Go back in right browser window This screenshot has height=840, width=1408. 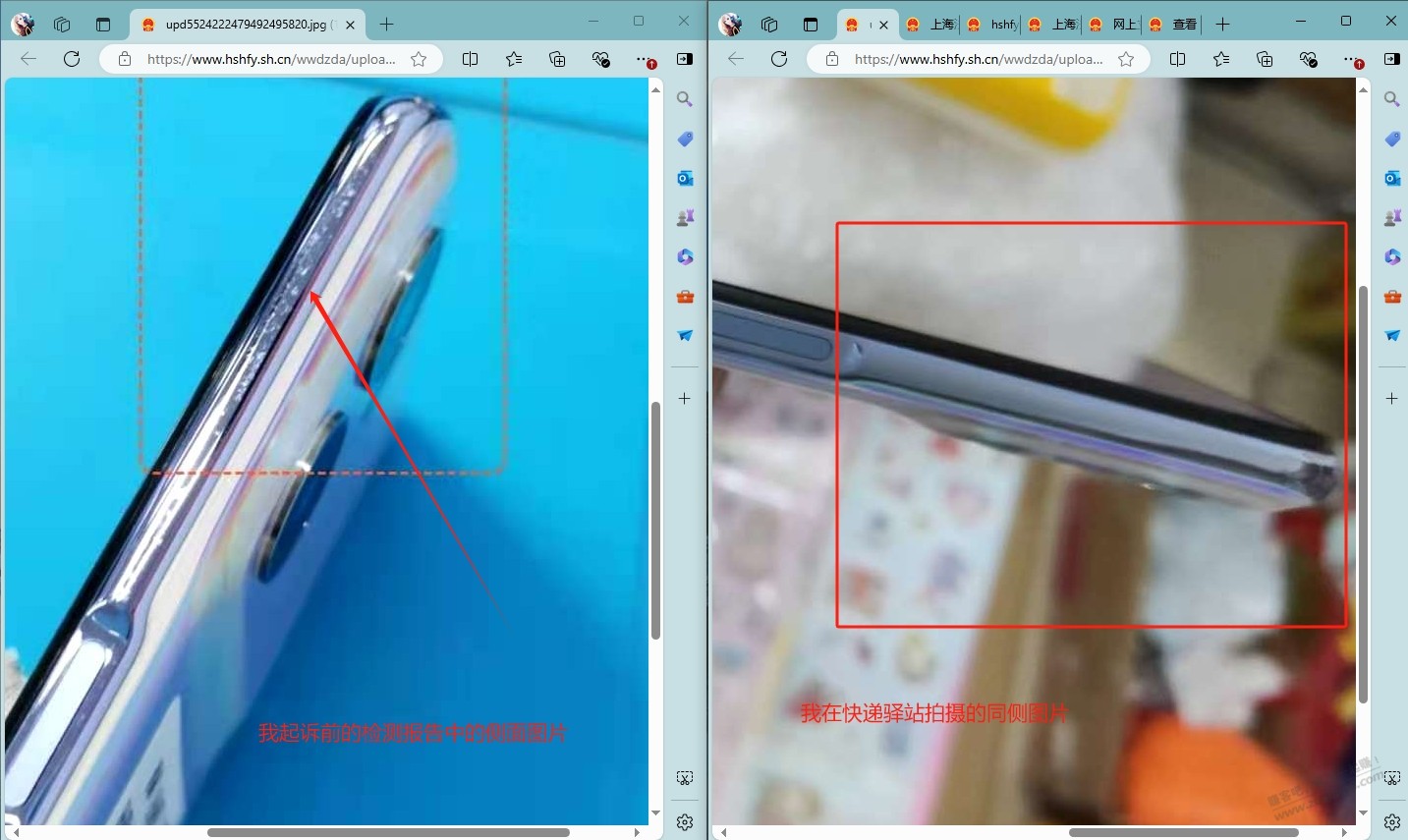736,59
